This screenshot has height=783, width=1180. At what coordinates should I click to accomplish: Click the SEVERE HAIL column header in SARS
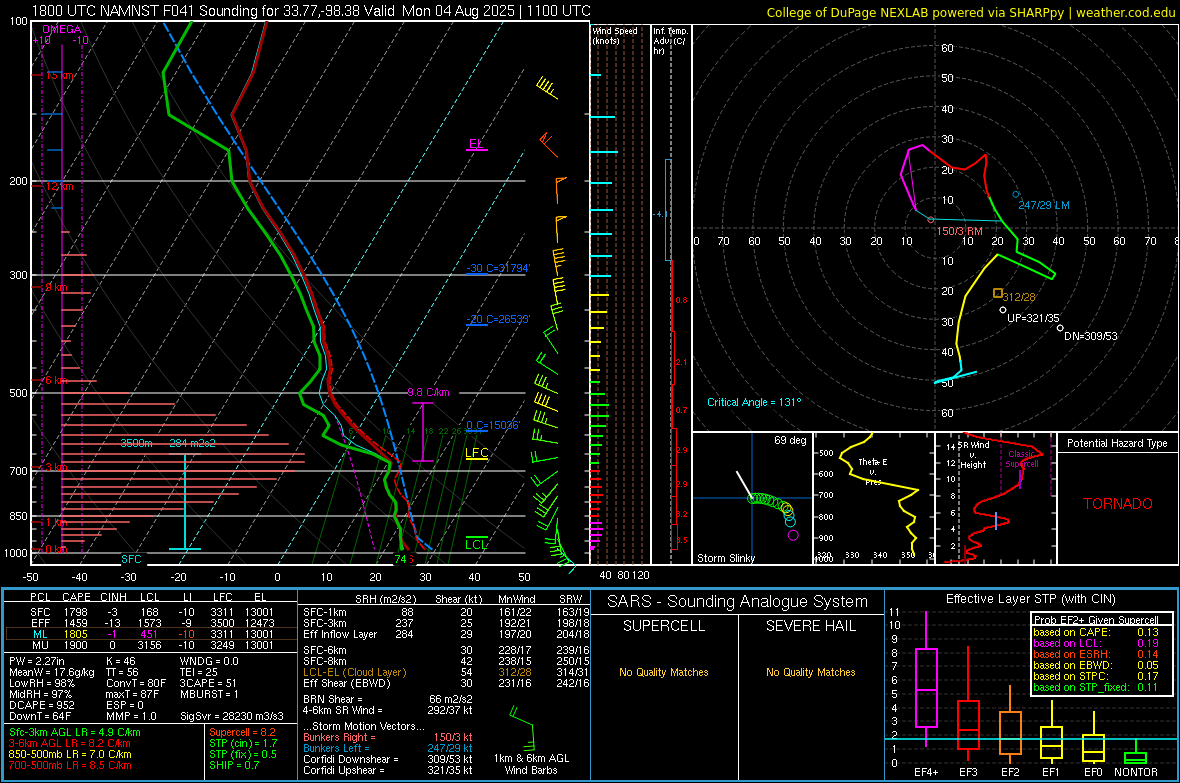(x=810, y=626)
